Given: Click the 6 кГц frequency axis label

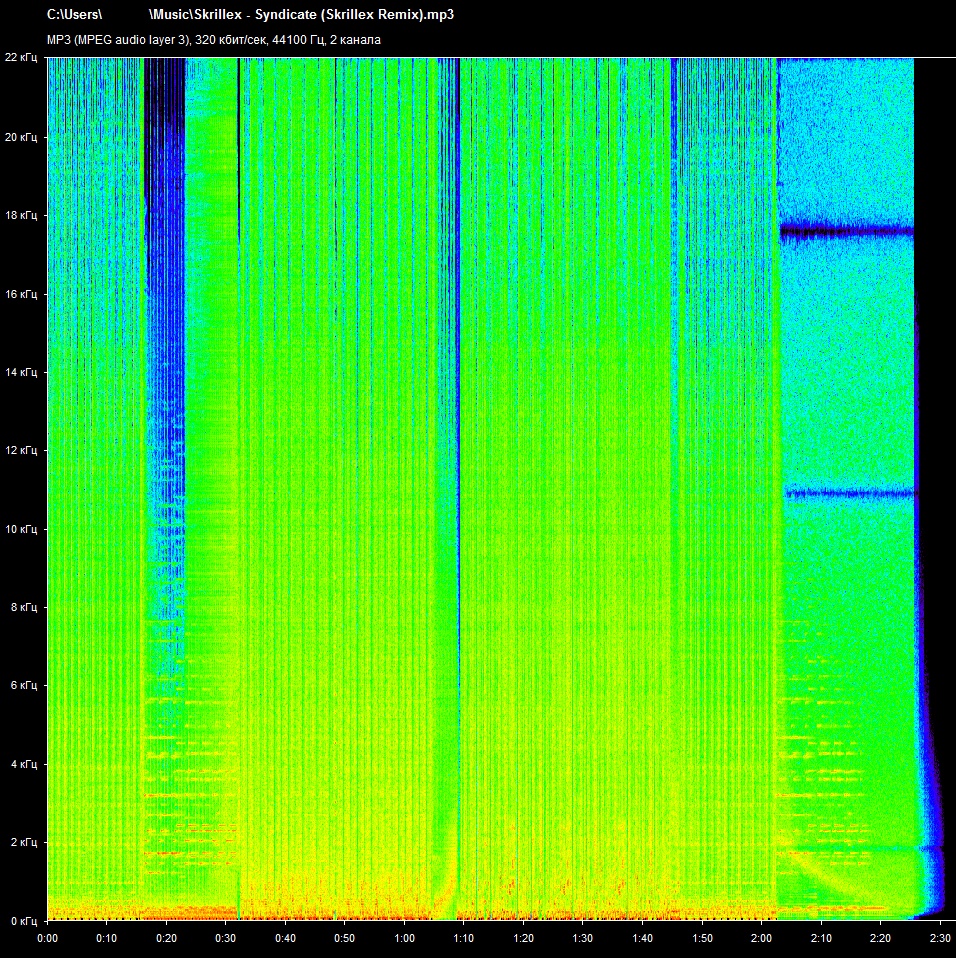Looking at the screenshot, I should [x=23, y=685].
